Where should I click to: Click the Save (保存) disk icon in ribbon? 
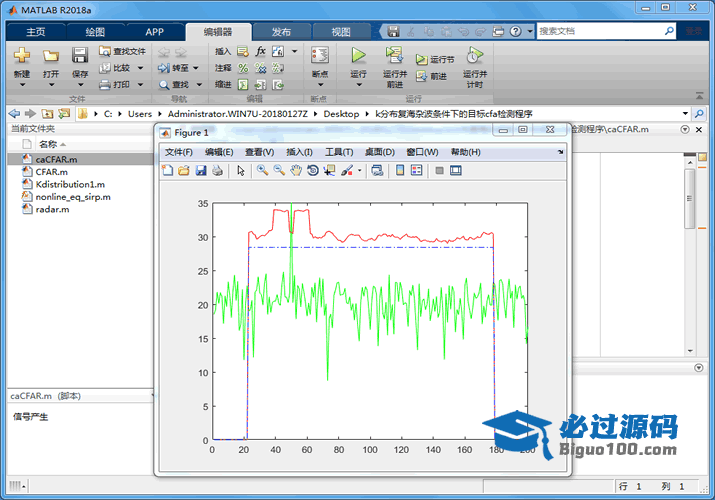(x=80, y=56)
